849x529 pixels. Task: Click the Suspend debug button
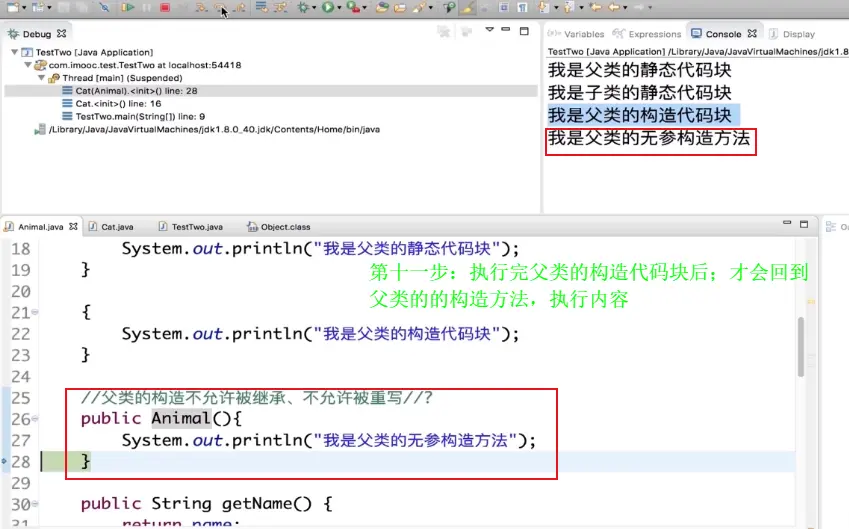point(147,7)
